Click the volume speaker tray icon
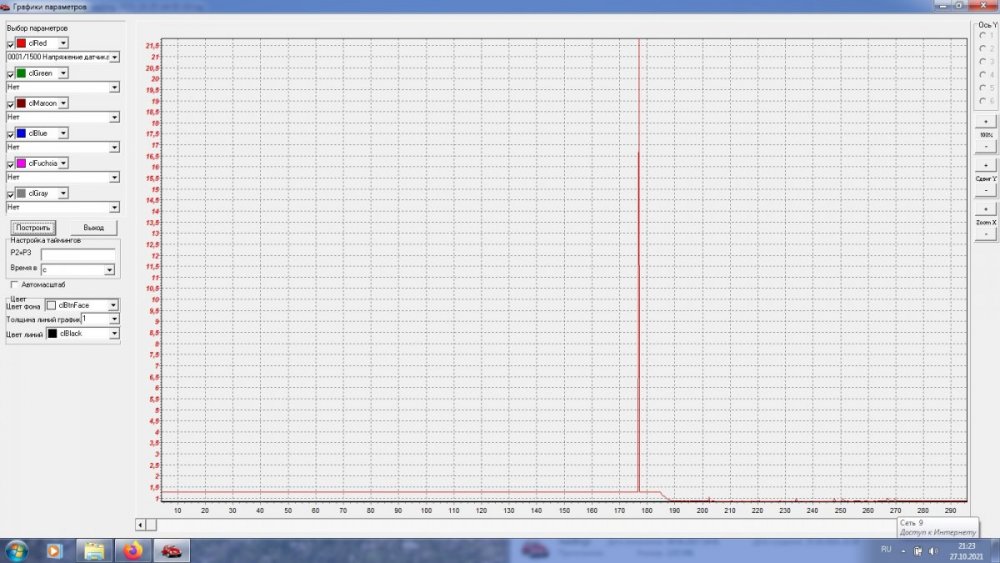1000x563 pixels. coord(933,551)
